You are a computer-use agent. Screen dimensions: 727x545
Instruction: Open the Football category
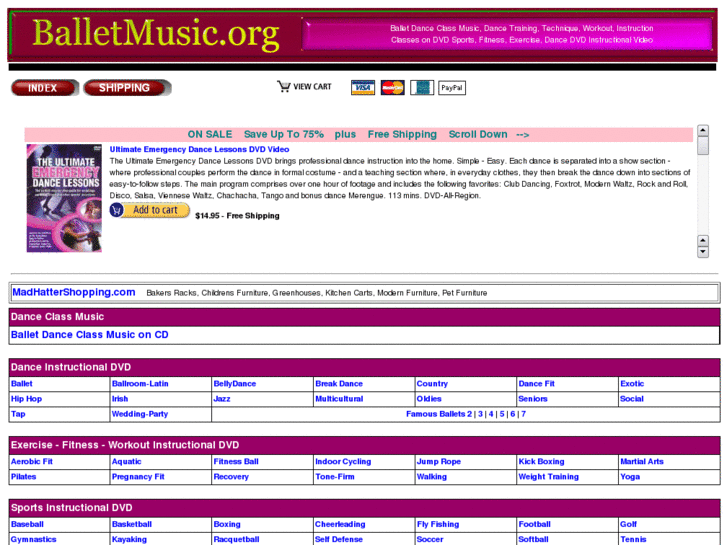(534, 524)
